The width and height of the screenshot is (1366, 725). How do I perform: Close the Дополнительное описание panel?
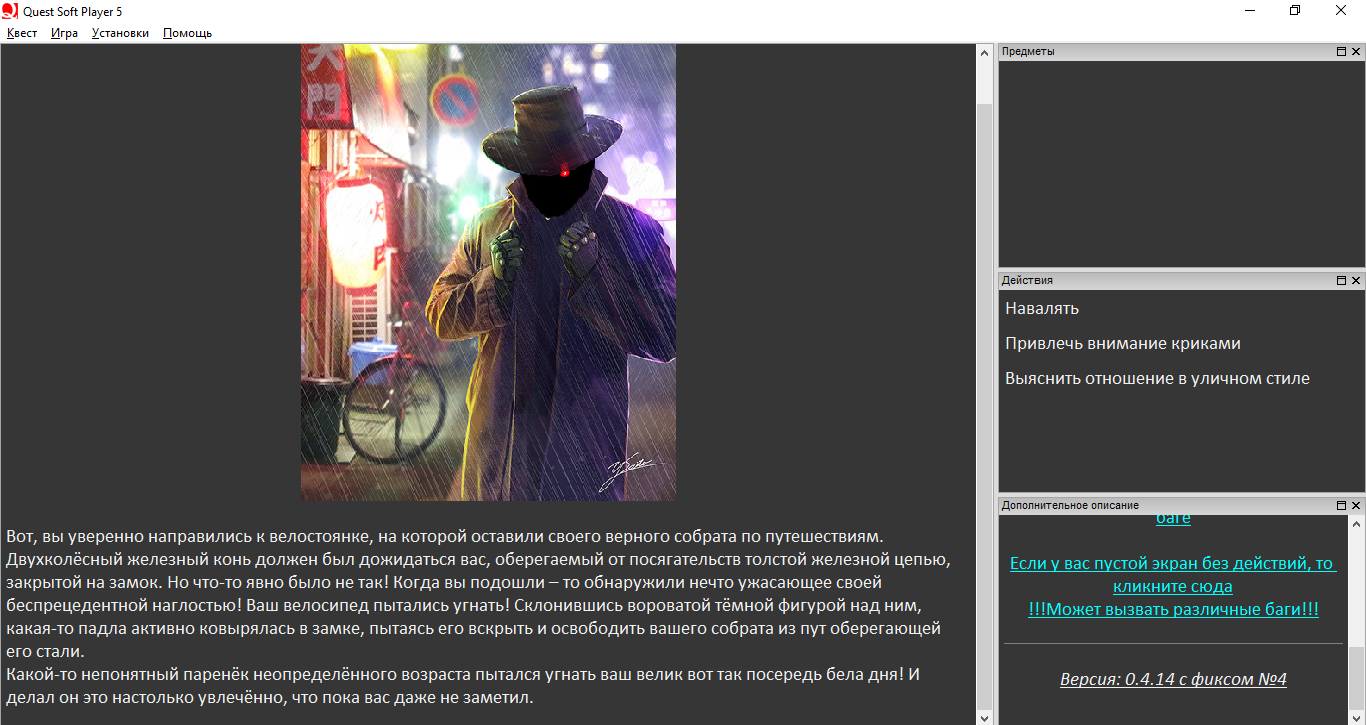[1356, 506]
